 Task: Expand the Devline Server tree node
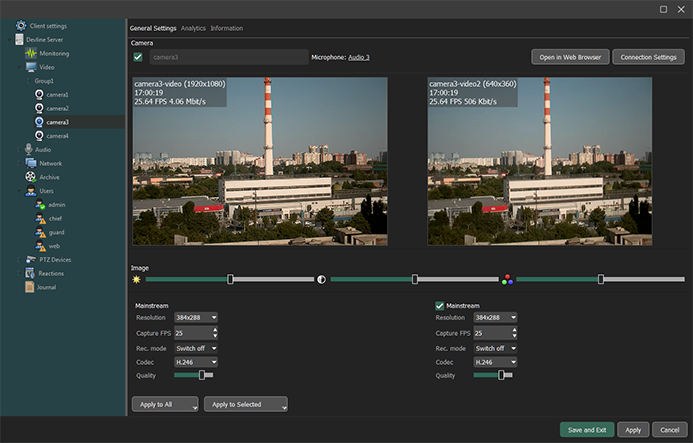[10, 39]
